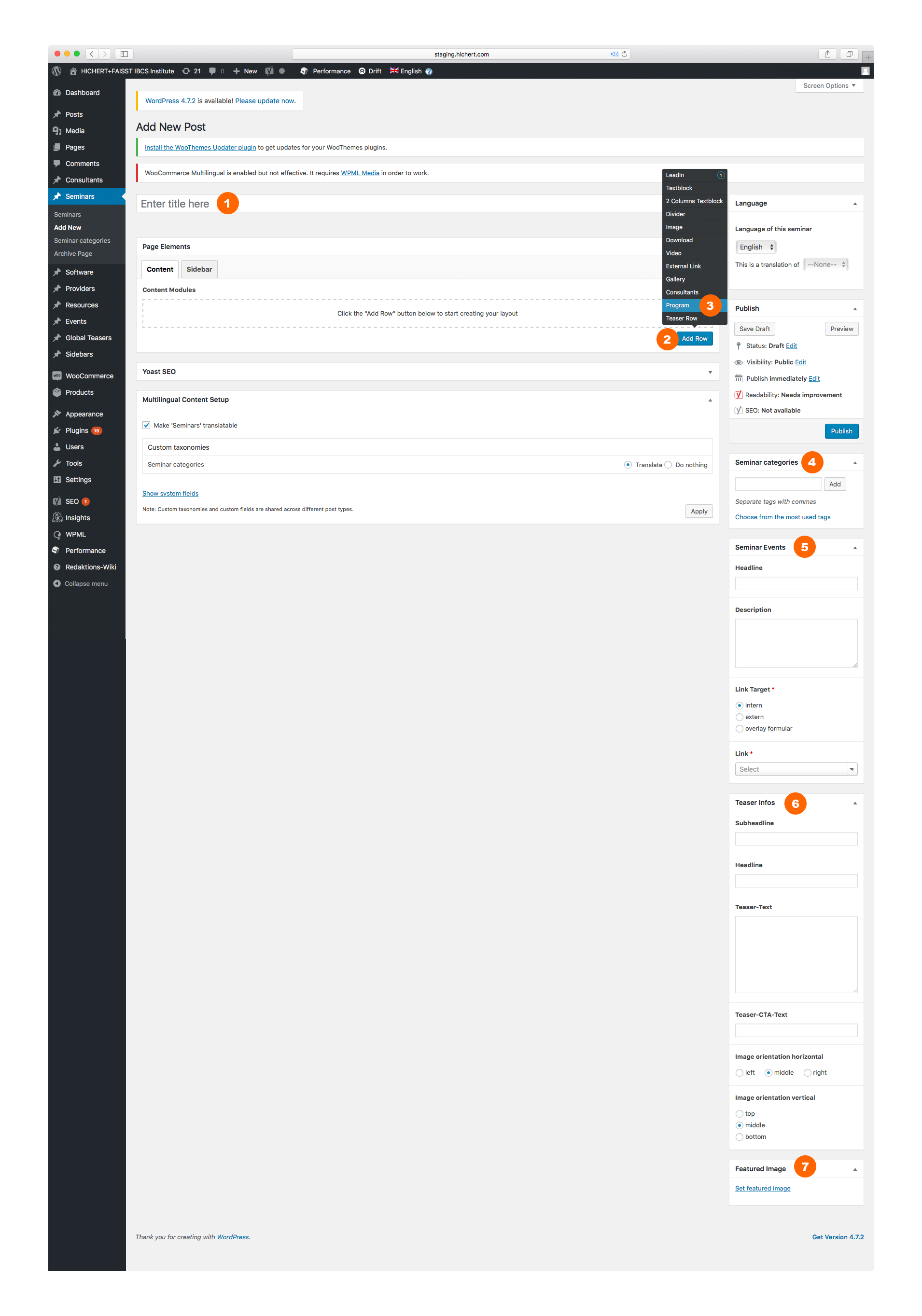
Task: Set horizontal image orientation to right
Action: click(x=807, y=1072)
